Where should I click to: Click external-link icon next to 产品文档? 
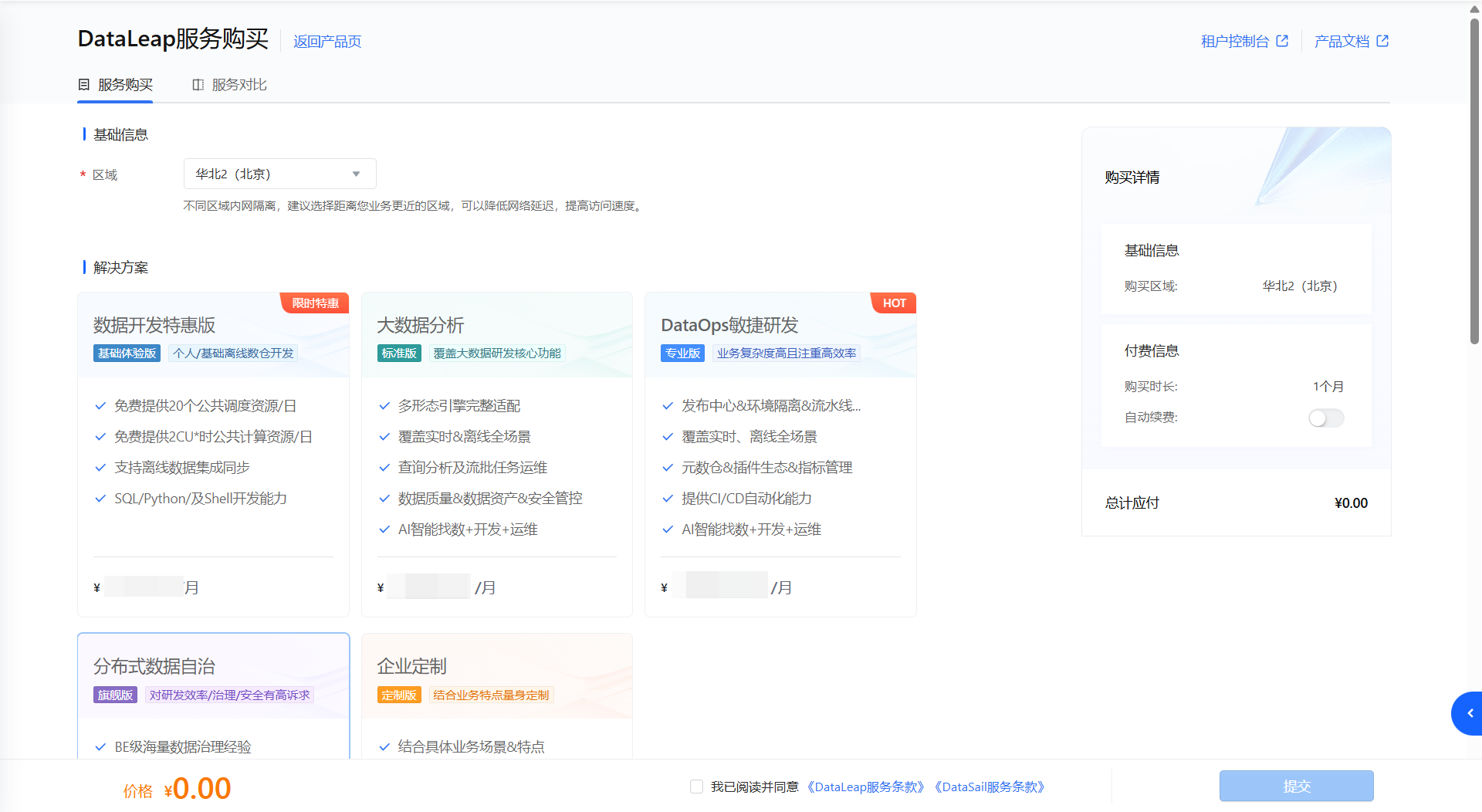pyautogui.click(x=1382, y=42)
